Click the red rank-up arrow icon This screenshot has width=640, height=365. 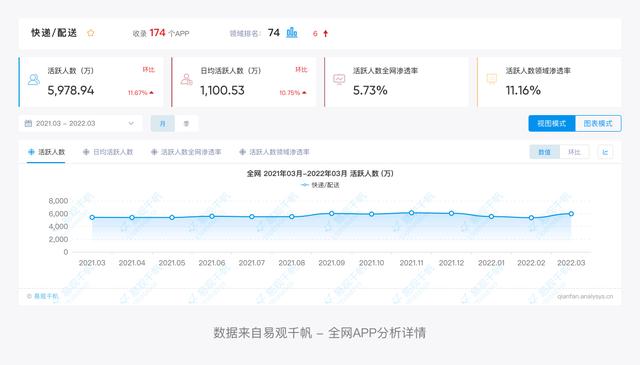tap(326, 33)
